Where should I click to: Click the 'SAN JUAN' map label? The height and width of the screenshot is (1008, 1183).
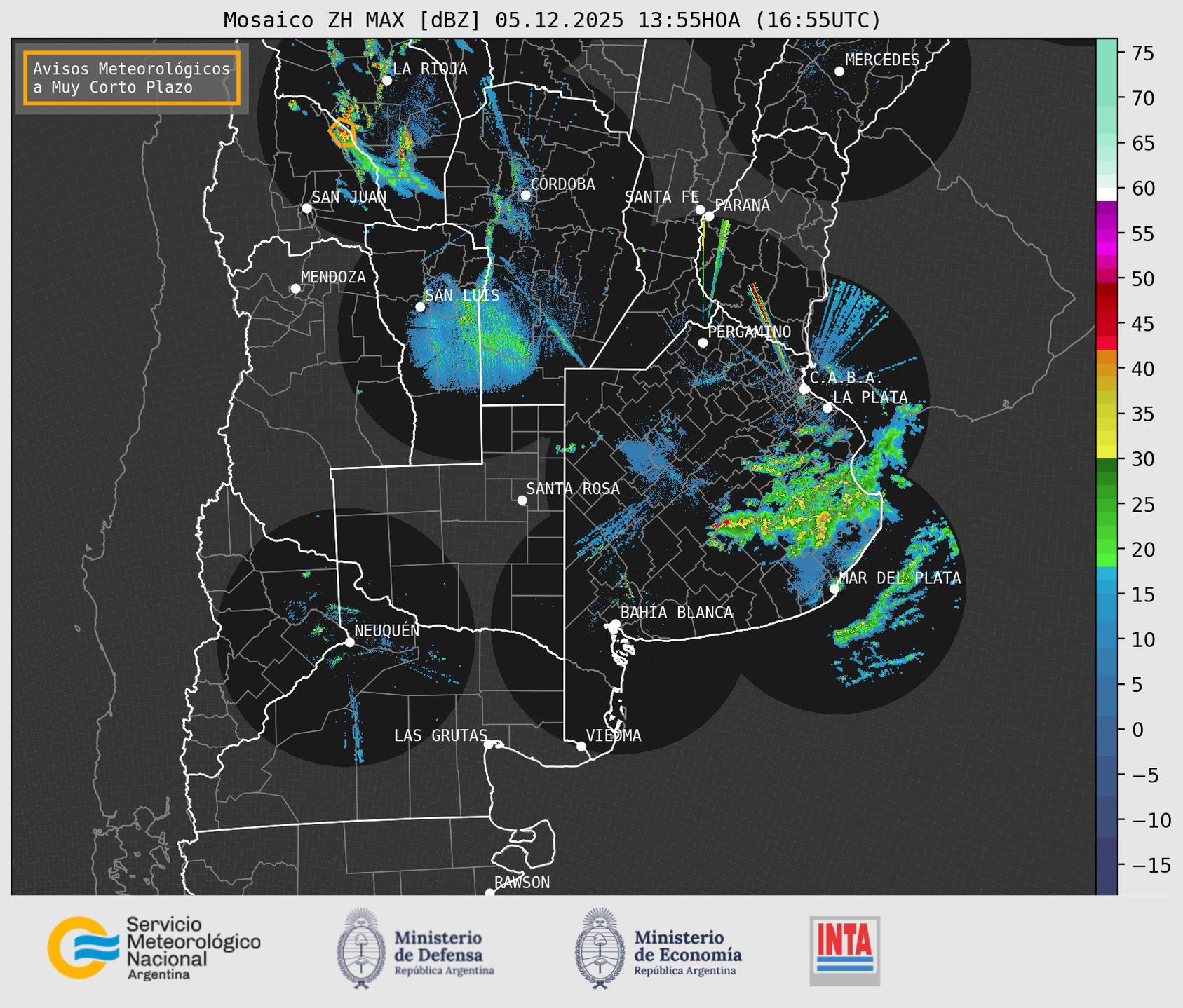[x=349, y=197]
